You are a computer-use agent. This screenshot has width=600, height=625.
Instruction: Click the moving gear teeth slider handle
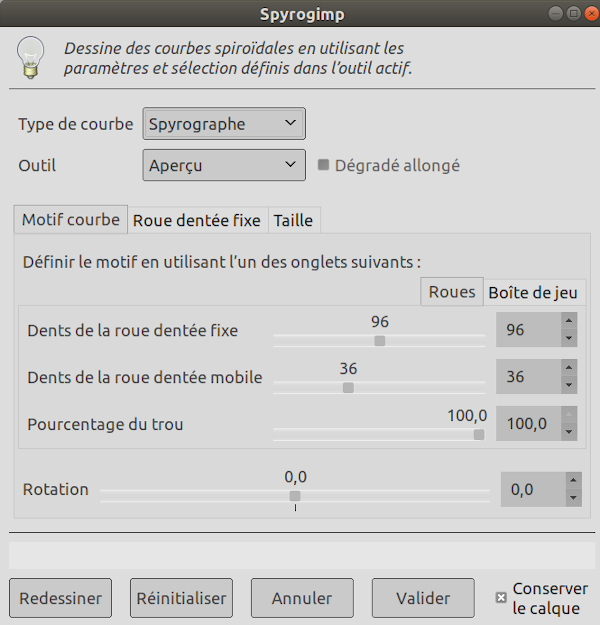pos(348,387)
